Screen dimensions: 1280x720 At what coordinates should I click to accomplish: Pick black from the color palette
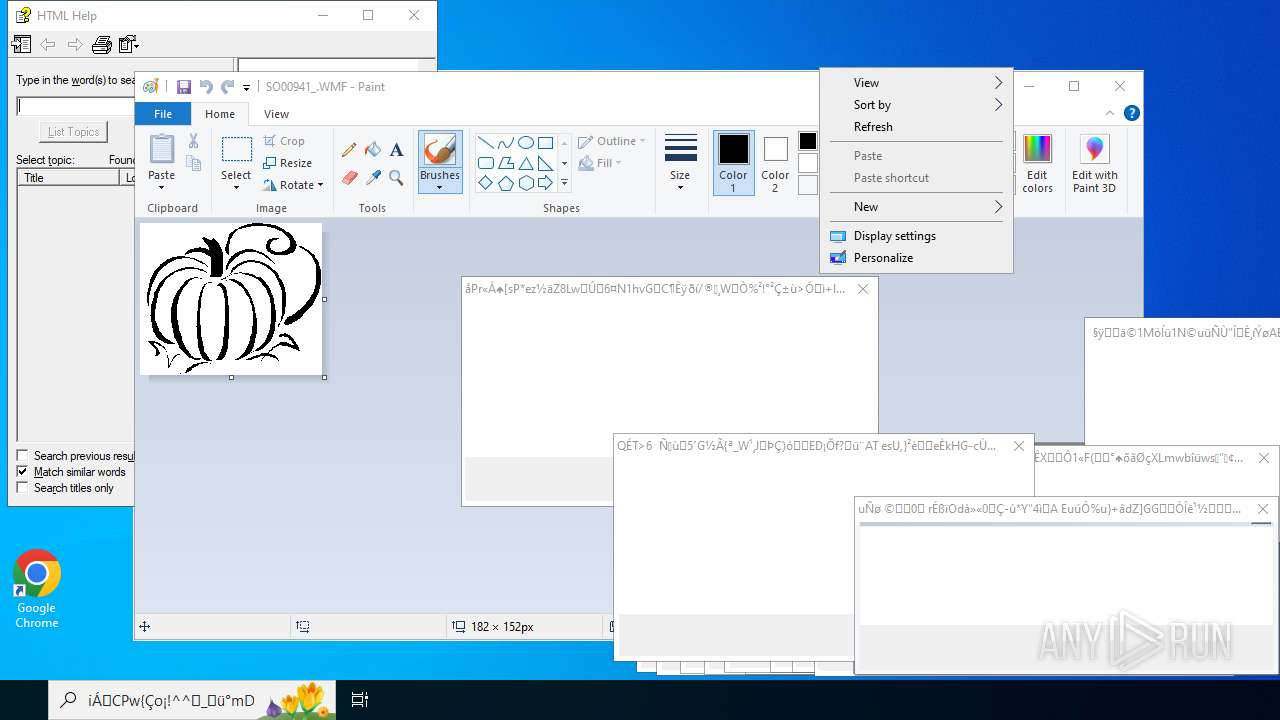point(808,141)
